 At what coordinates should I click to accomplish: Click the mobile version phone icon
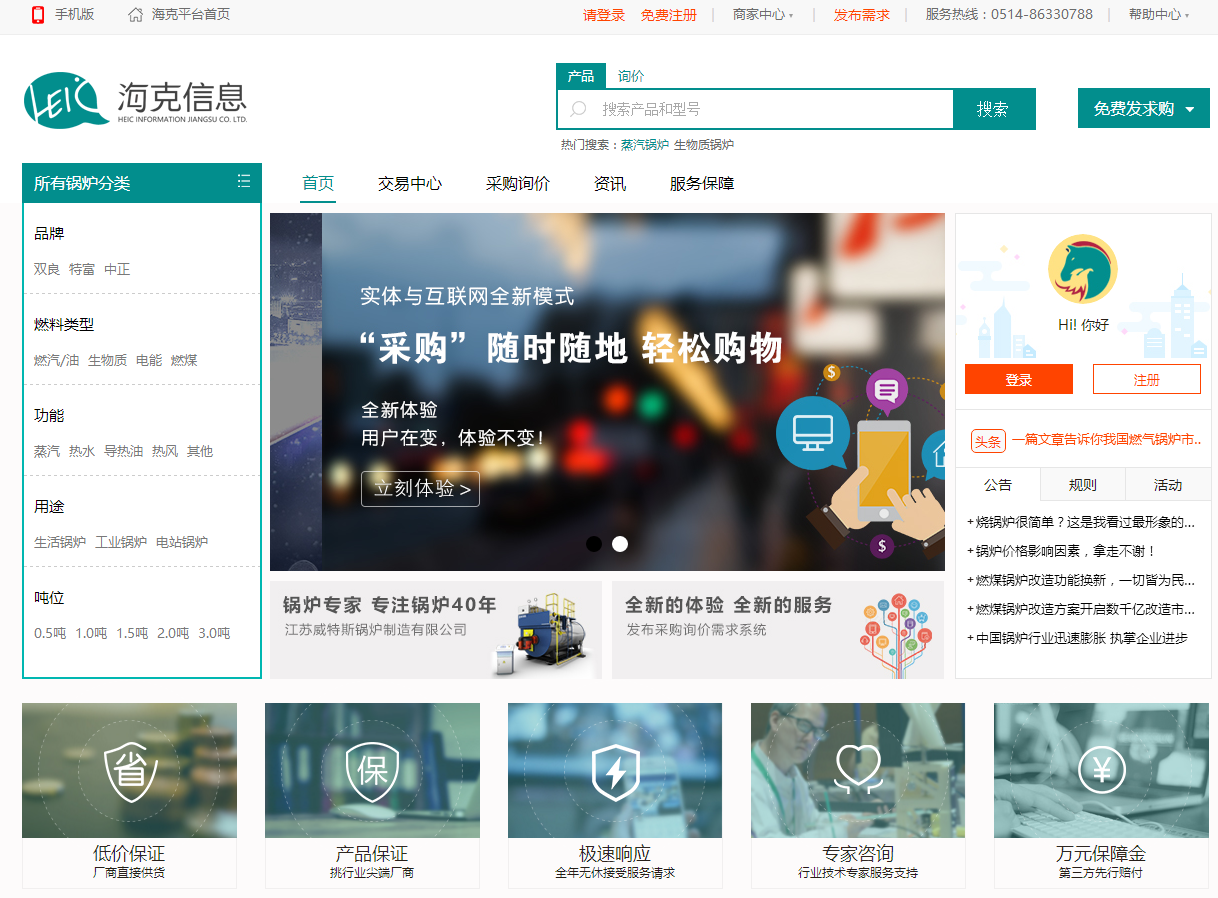(x=38, y=15)
